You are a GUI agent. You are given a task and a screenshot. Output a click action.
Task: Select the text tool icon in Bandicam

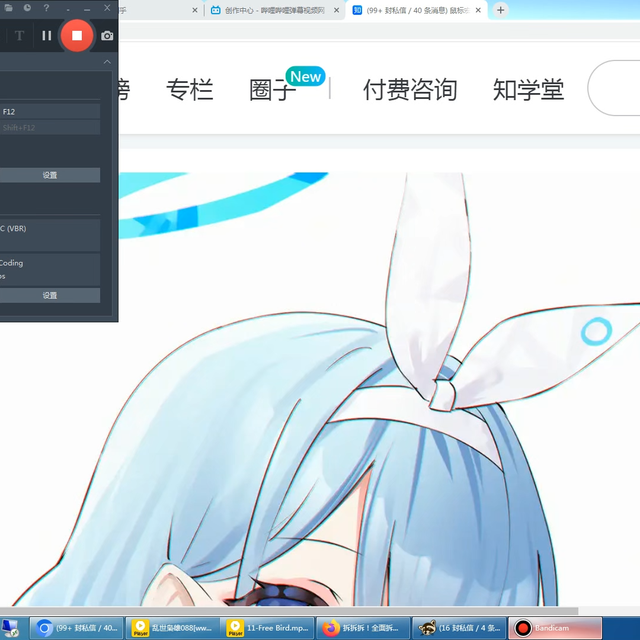(19, 36)
